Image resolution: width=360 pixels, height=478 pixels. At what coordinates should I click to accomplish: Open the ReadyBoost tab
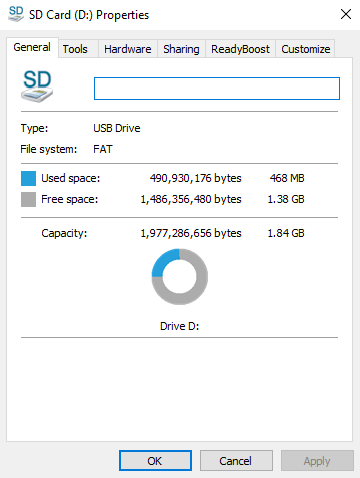point(240,49)
